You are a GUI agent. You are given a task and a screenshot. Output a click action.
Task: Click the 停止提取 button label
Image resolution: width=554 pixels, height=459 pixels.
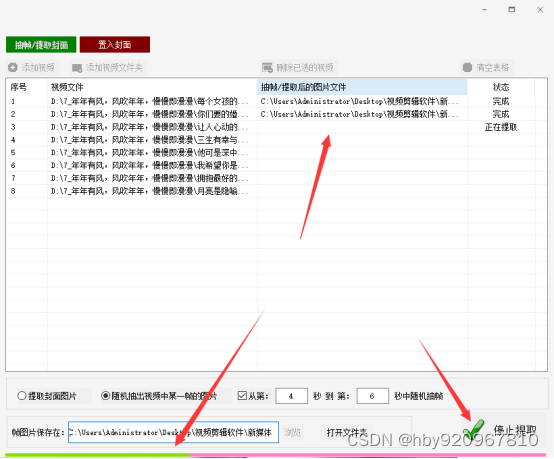pyautogui.click(x=515, y=430)
